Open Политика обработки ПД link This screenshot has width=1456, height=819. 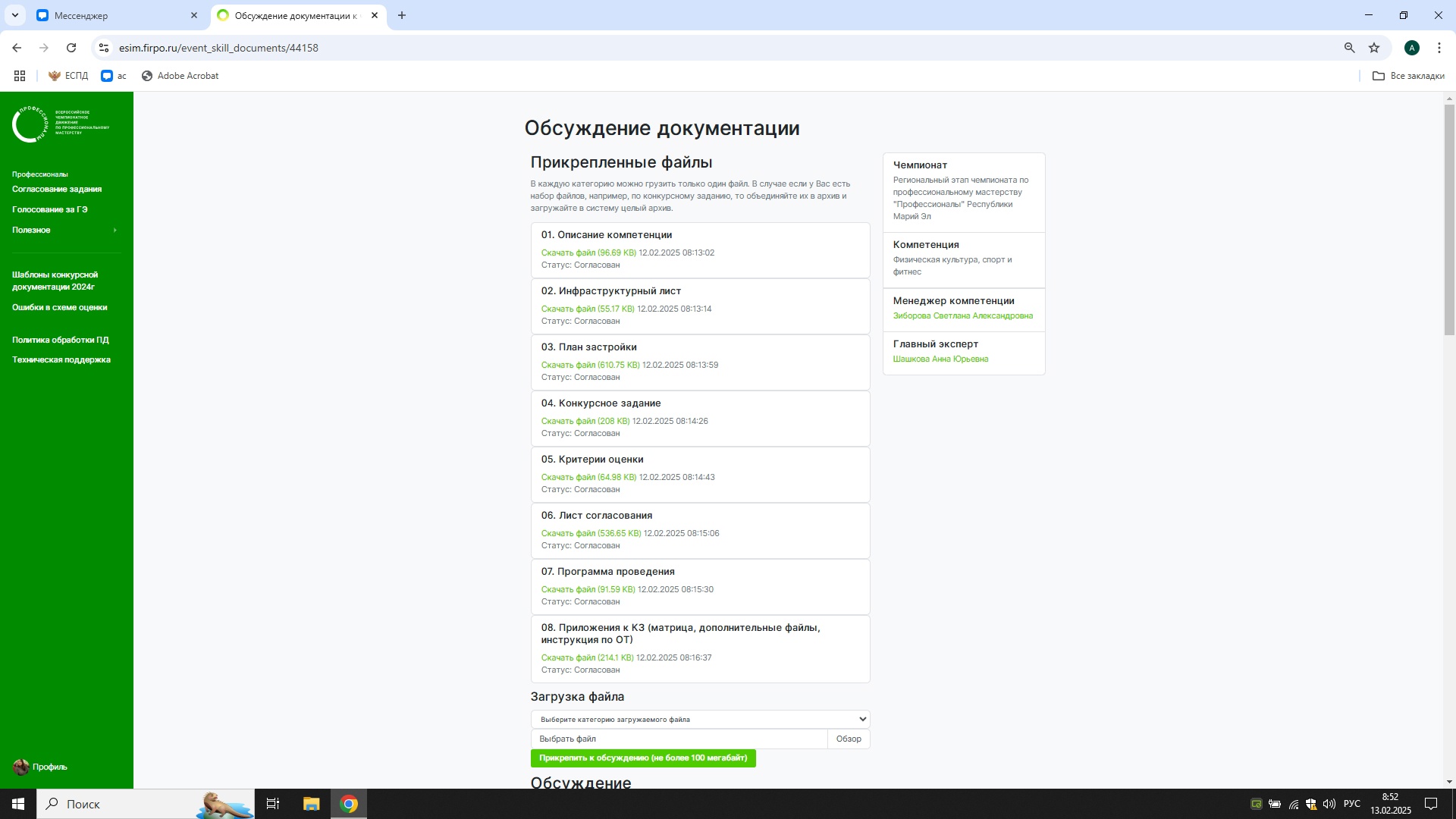[61, 340]
